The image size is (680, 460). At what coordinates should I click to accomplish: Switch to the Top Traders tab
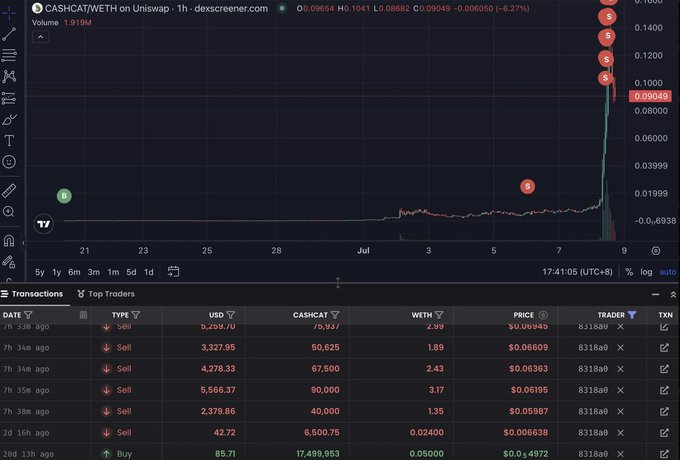(106, 294)
